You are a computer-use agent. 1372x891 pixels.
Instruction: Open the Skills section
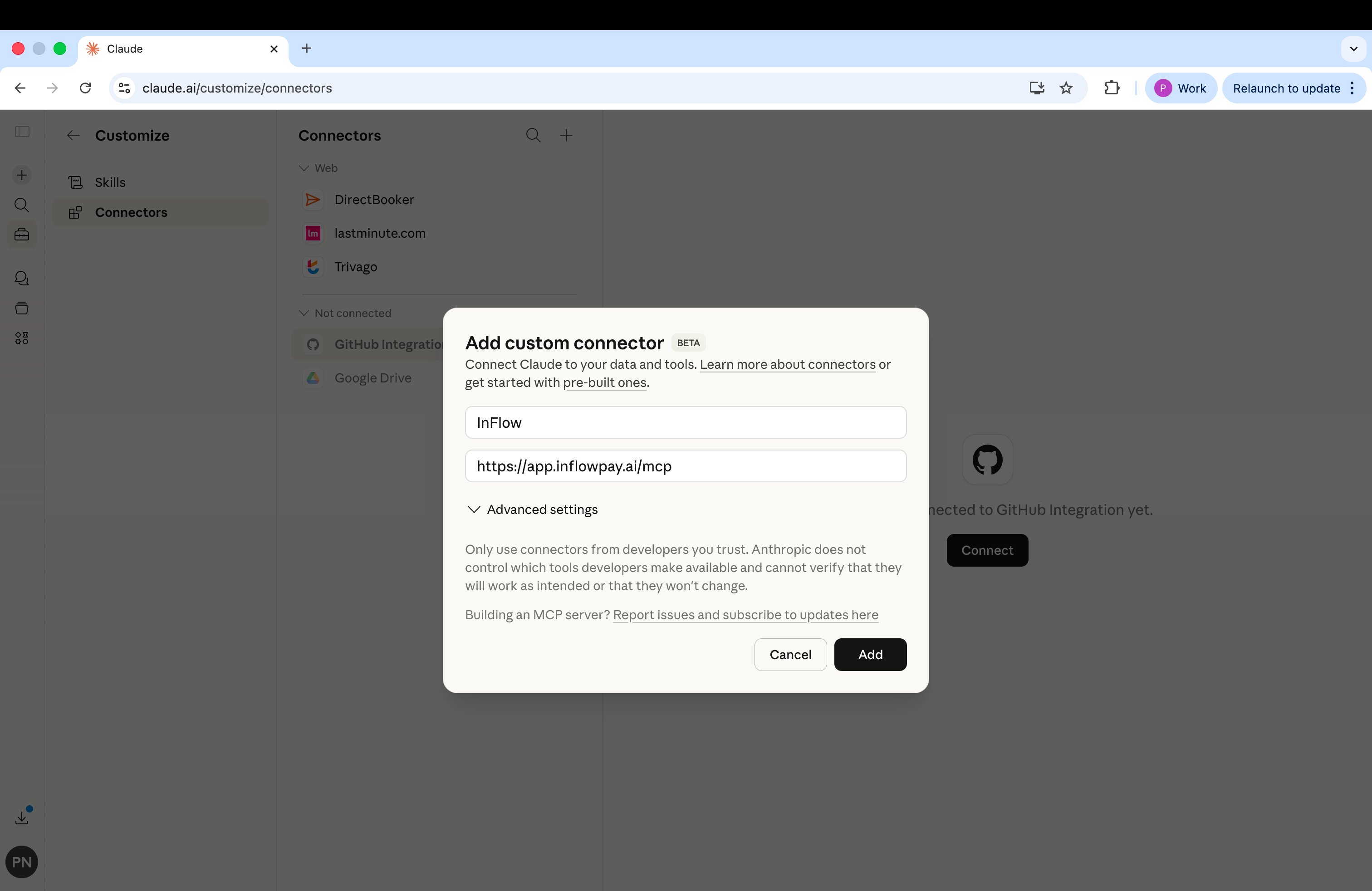click(x=109, y=182)
